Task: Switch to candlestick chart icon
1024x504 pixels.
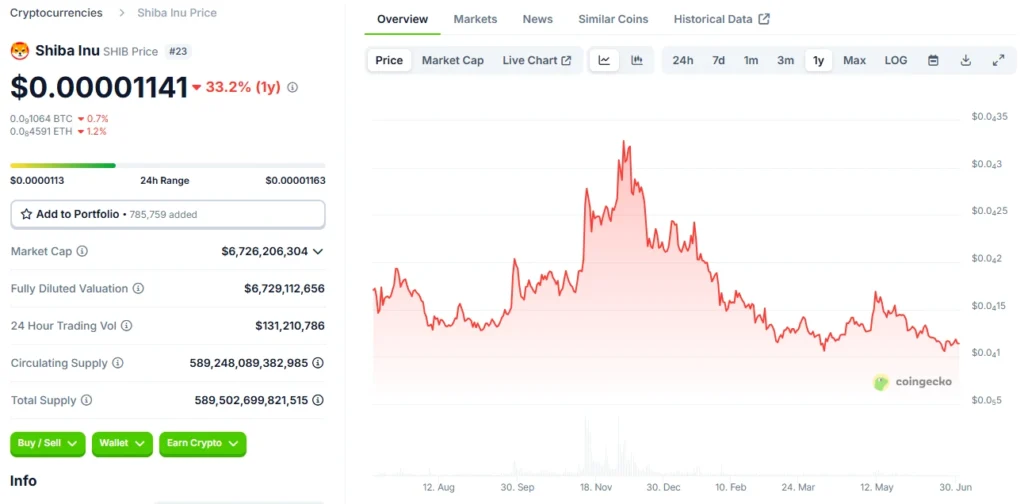Action: pos(637,60)
